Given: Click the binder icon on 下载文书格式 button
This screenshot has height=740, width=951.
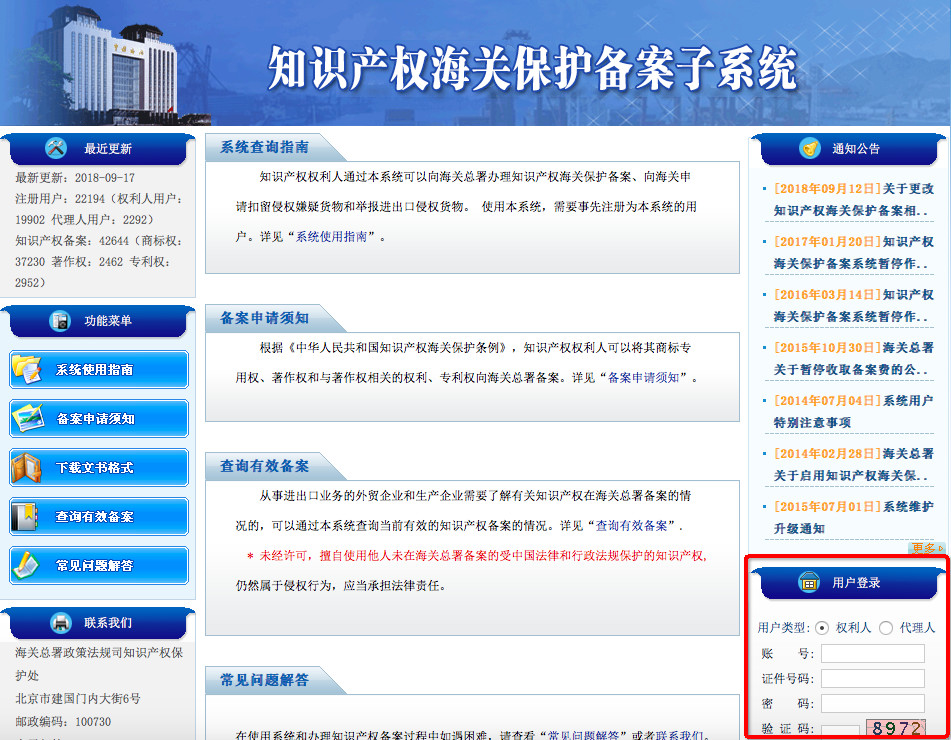Looking at the screenshot, I should click(x=26, y=468).
